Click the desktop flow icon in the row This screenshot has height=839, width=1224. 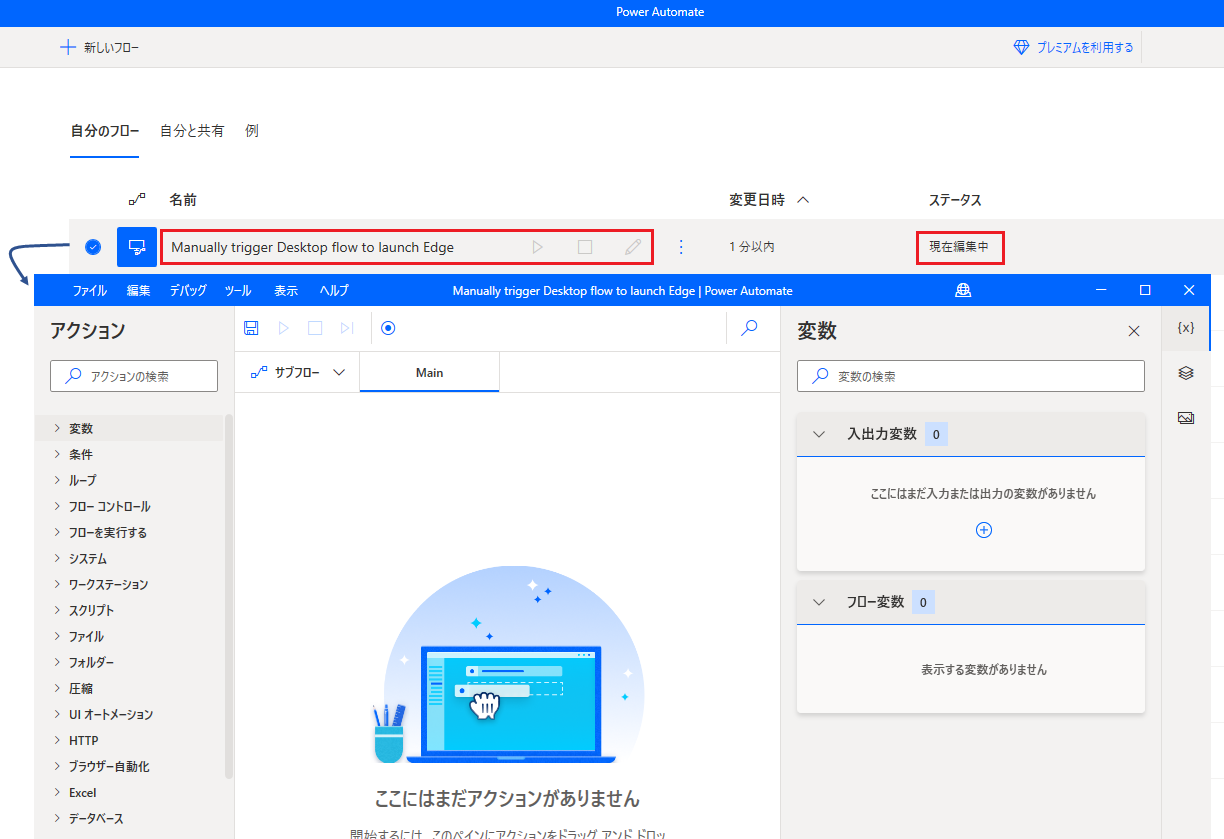[137, 247]
